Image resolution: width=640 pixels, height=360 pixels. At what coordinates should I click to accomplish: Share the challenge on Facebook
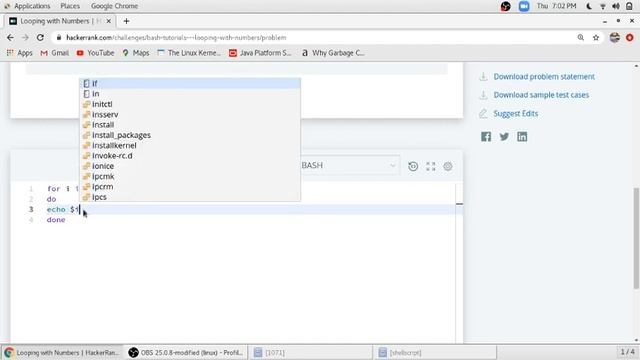point(486,137)
